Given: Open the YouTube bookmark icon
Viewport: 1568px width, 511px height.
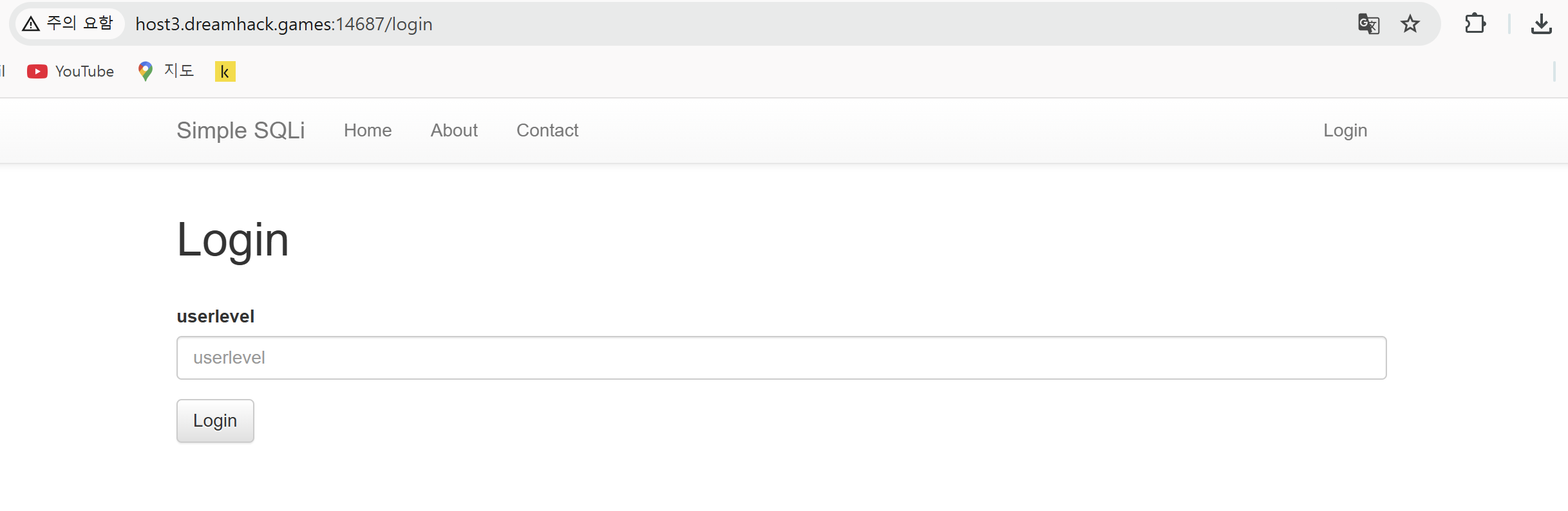Looking at the screenshot, I should click(x=37, y=71).
